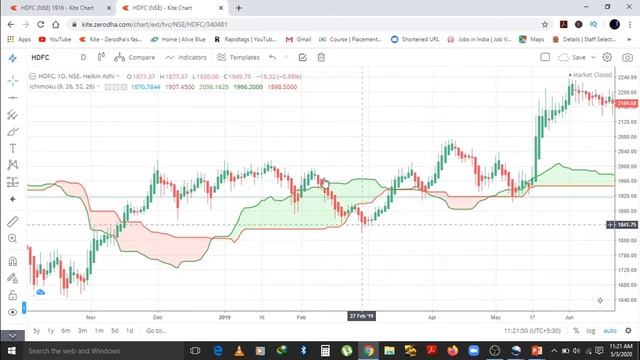The height and width of the screenshot is (360, 640).
Task: Open the Windows Start menu
Action: pyautogui.click(x=11, y=351)
